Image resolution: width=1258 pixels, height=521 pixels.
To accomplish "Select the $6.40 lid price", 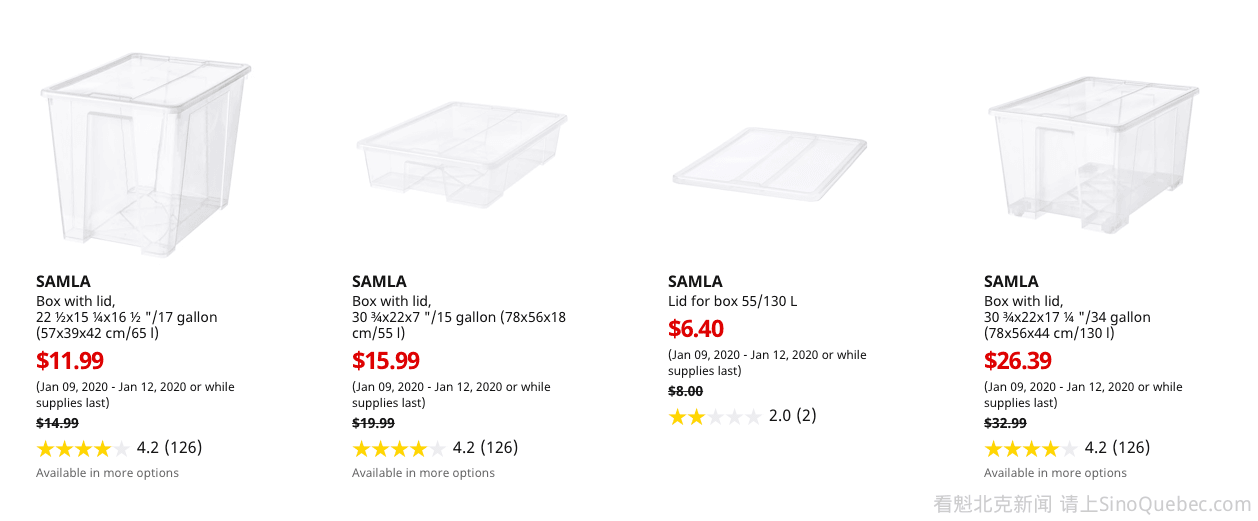I will click(x=696, y=329).
